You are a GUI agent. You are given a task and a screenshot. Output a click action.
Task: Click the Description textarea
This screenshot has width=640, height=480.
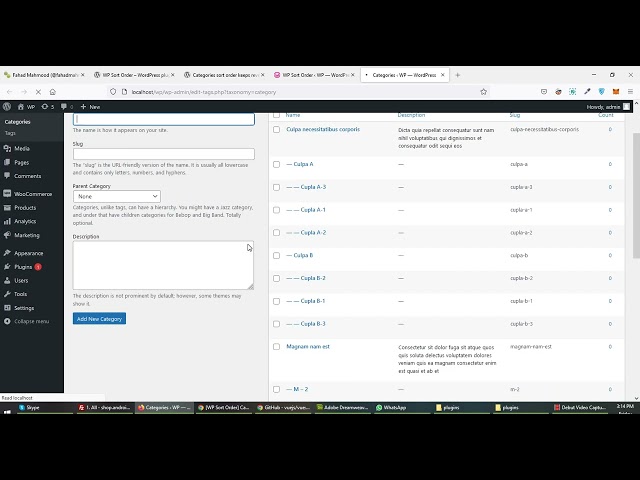click(163, 265)
